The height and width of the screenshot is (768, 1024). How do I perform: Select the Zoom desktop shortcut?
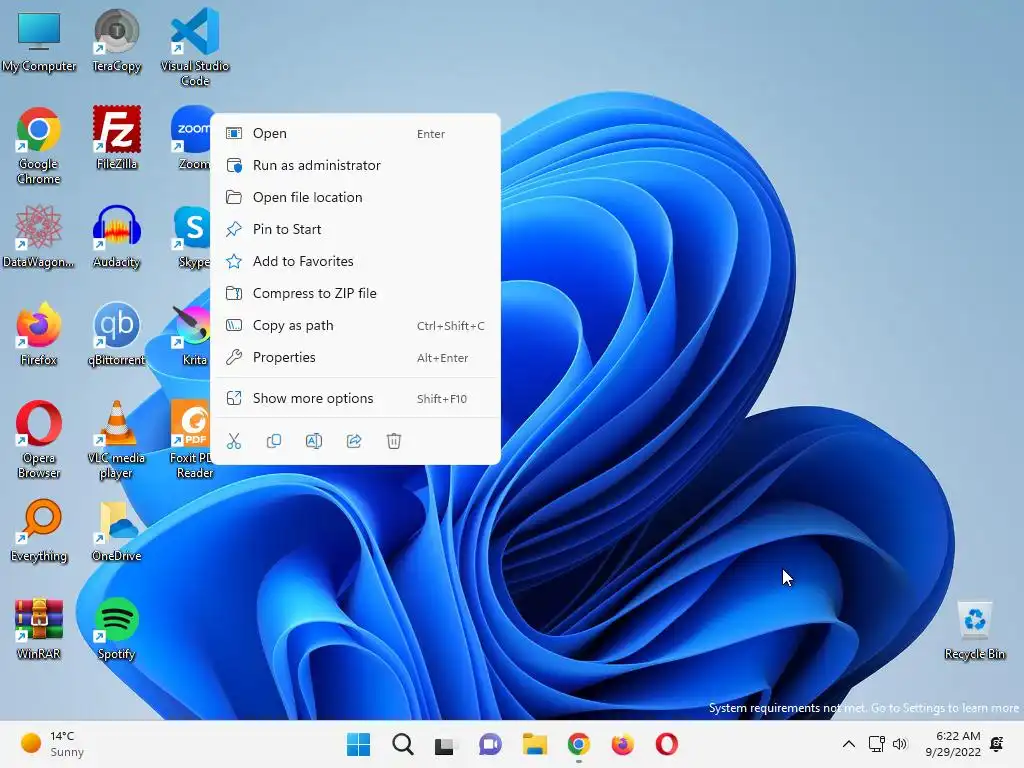point(193,138)
